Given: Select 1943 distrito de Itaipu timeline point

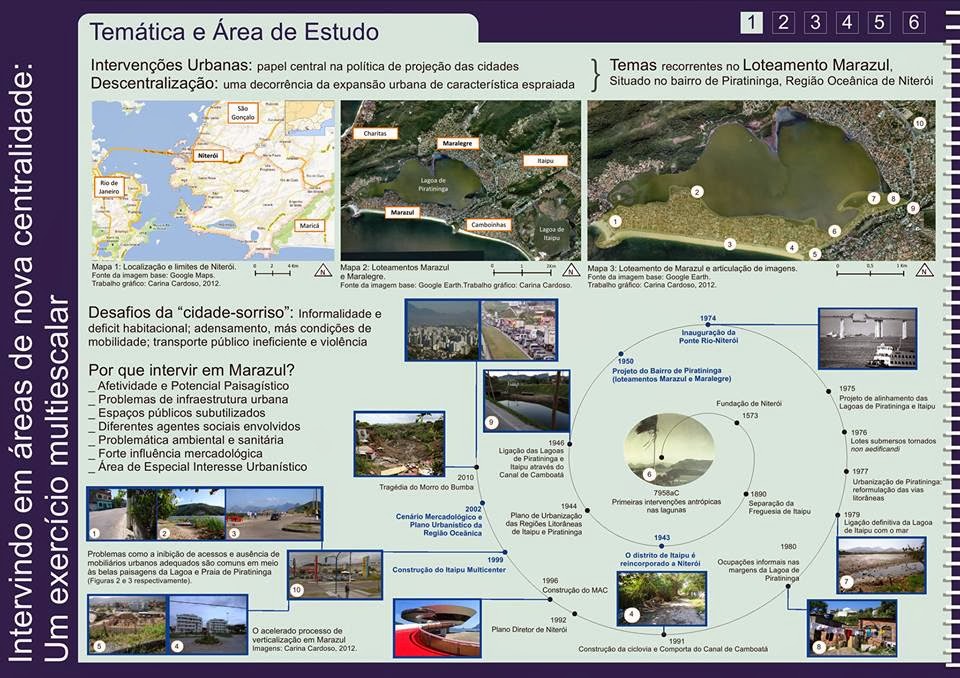Looking at the screenshot, I should (x=661, y=546).
